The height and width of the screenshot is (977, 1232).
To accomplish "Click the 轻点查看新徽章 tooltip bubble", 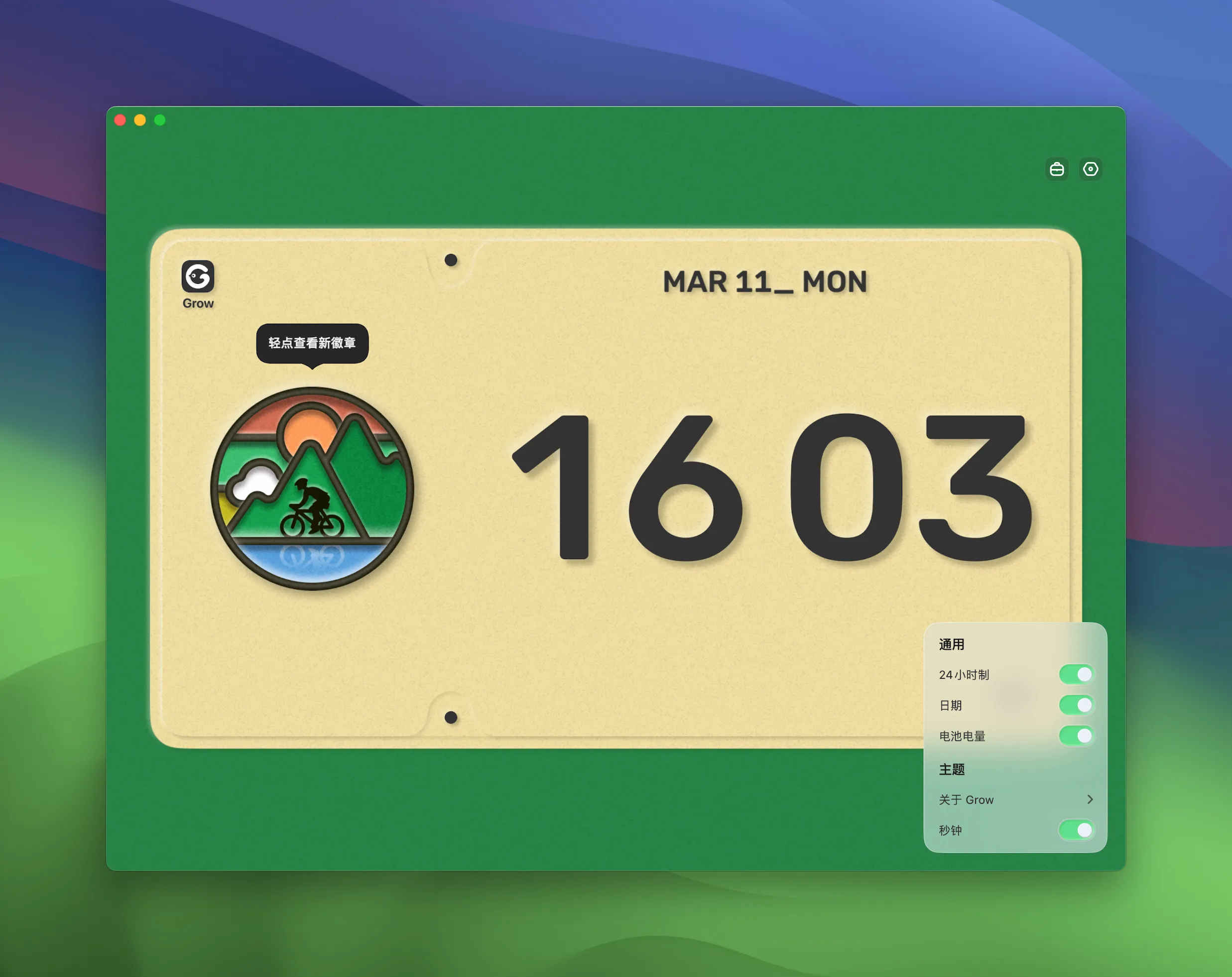I will point(312,344).
